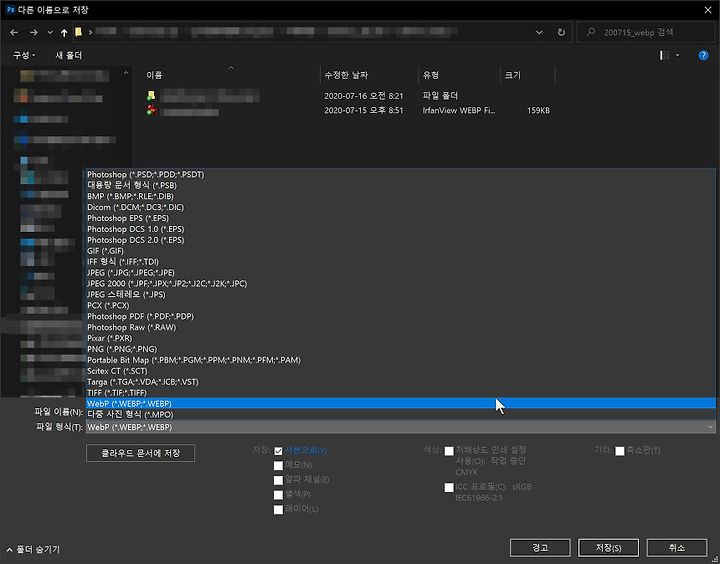The image size is (720, 564).
Task: Open the 구성 organize menu
Action: 24,56
